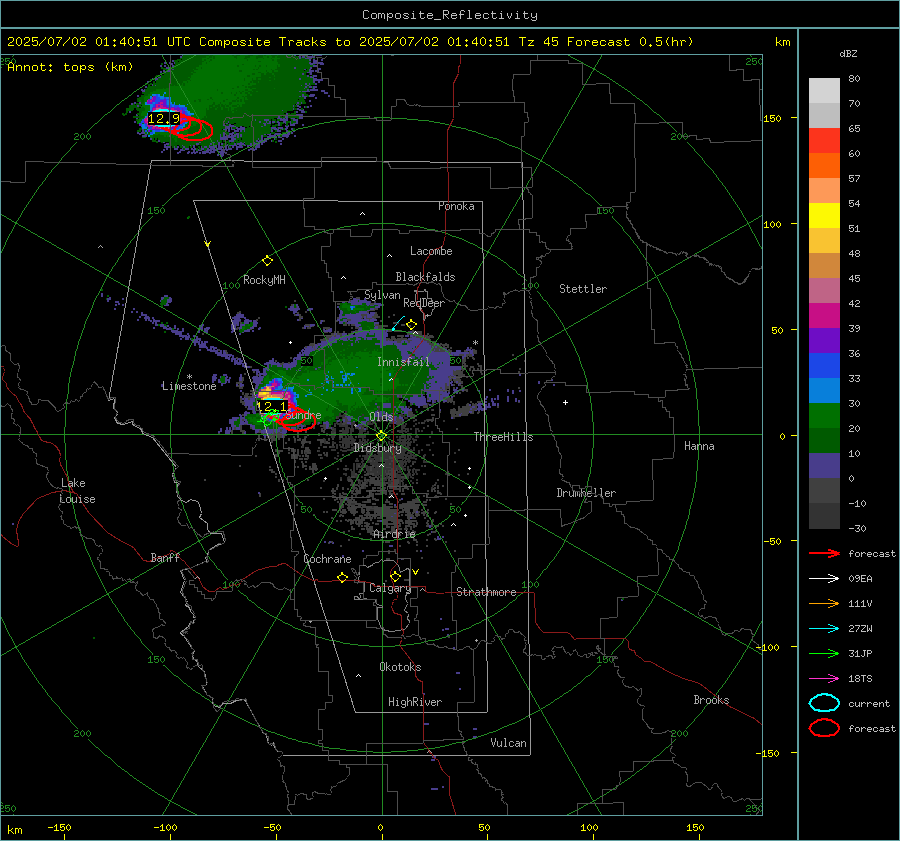This screenshot has width=900, height=841.
Task: Click the Ponoka town label
Action: tap(456, 206)
